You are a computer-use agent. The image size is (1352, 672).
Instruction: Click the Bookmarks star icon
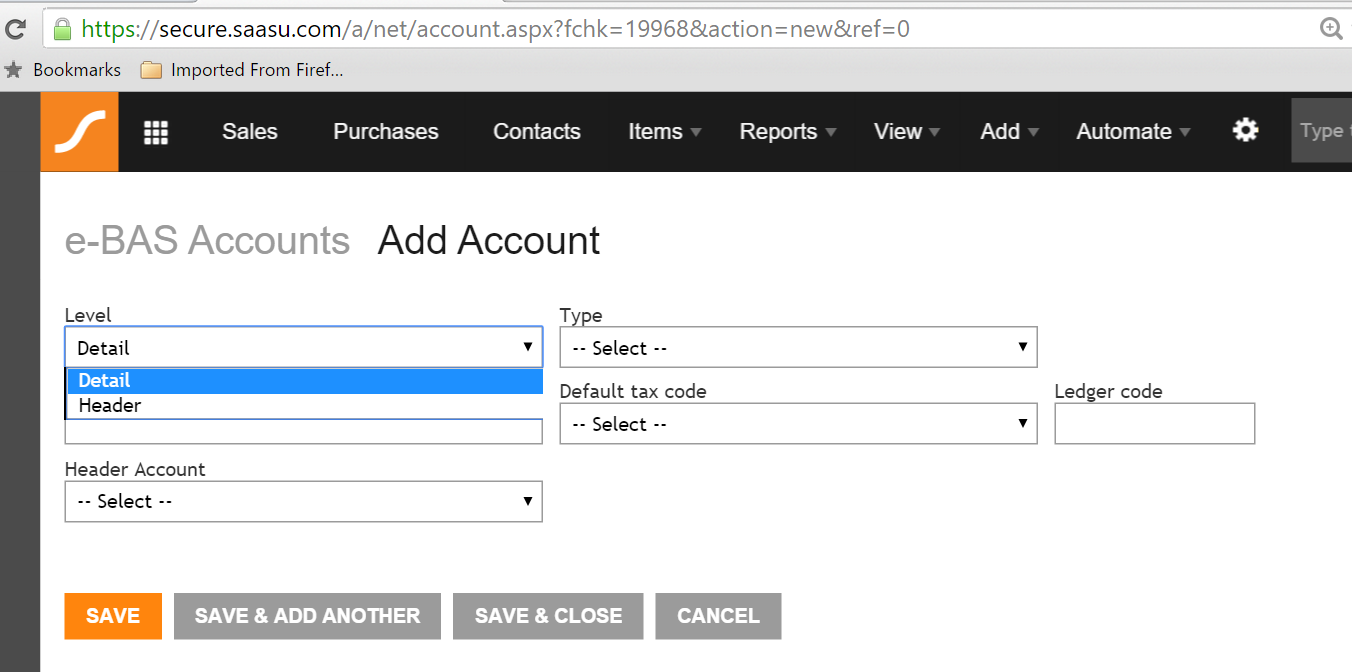(13, 70)
